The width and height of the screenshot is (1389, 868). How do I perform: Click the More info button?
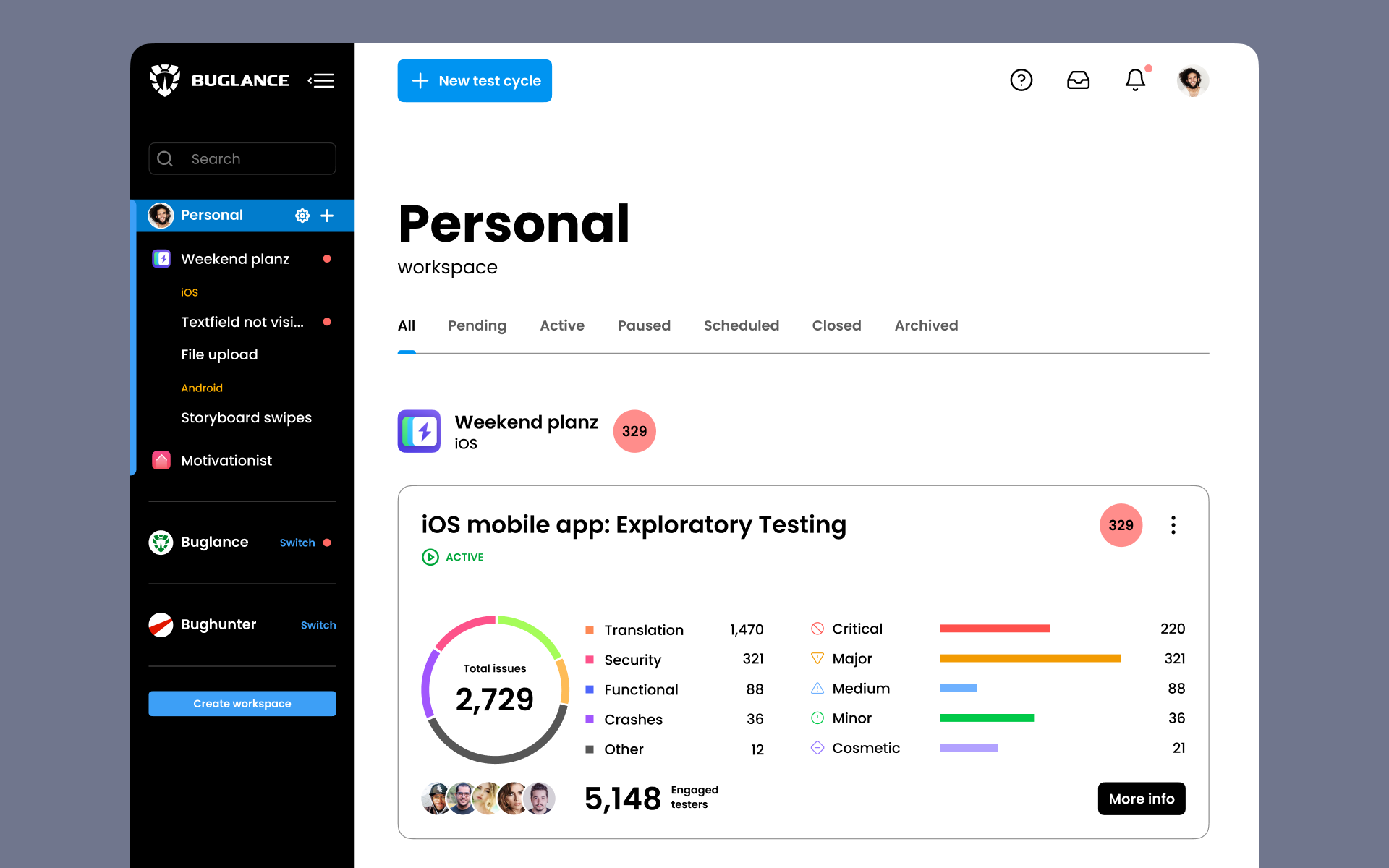[1142, 799]
